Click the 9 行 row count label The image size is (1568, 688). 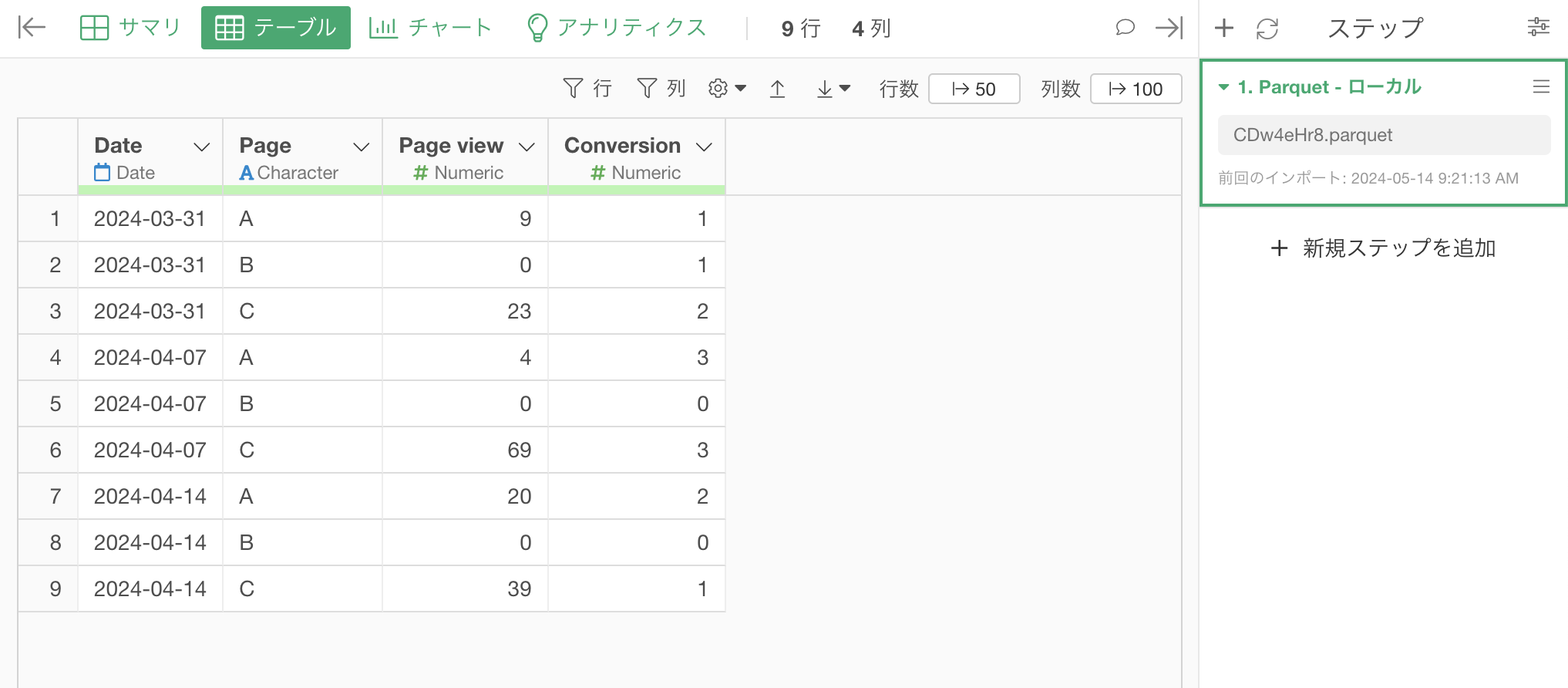click(800, 29)
